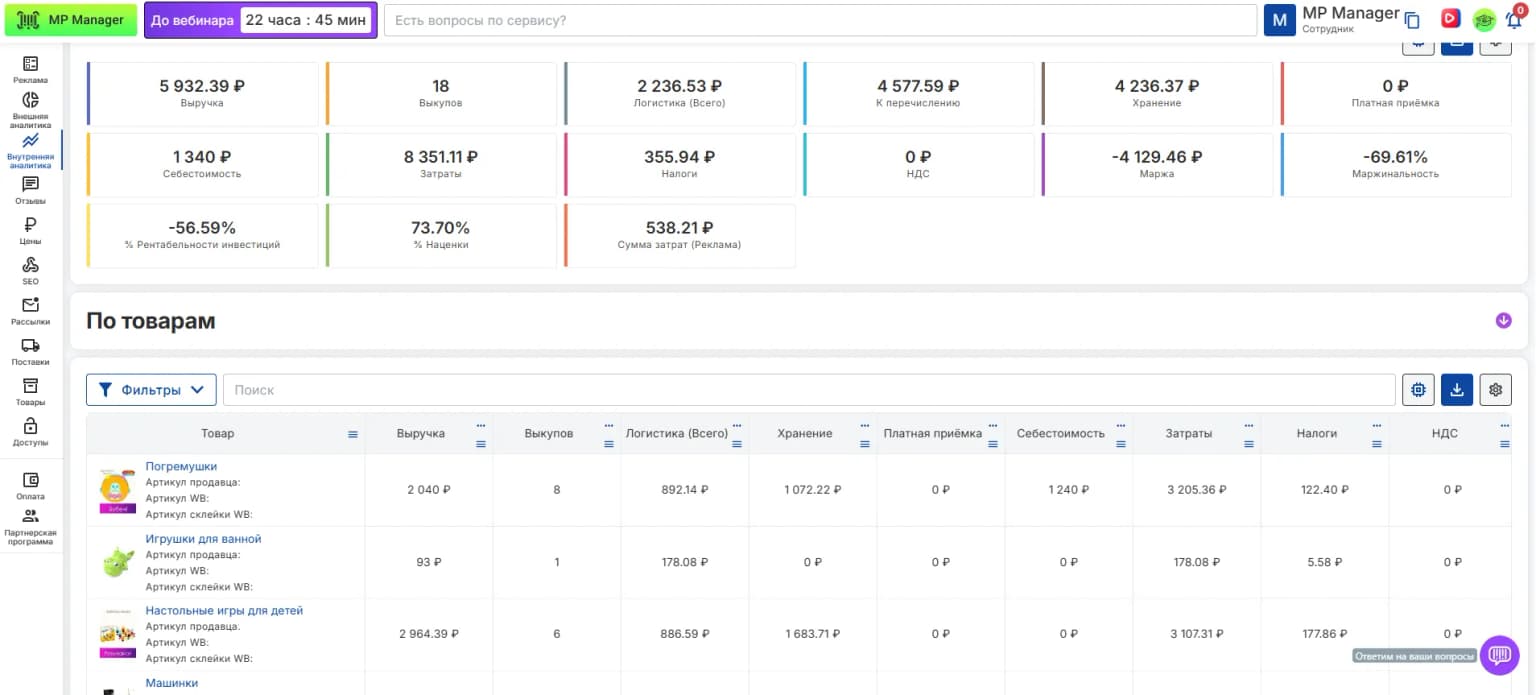Screen dimensions: 1536x695
Task: Focus the Поиск table search field
Action: [x=809, y=390]
